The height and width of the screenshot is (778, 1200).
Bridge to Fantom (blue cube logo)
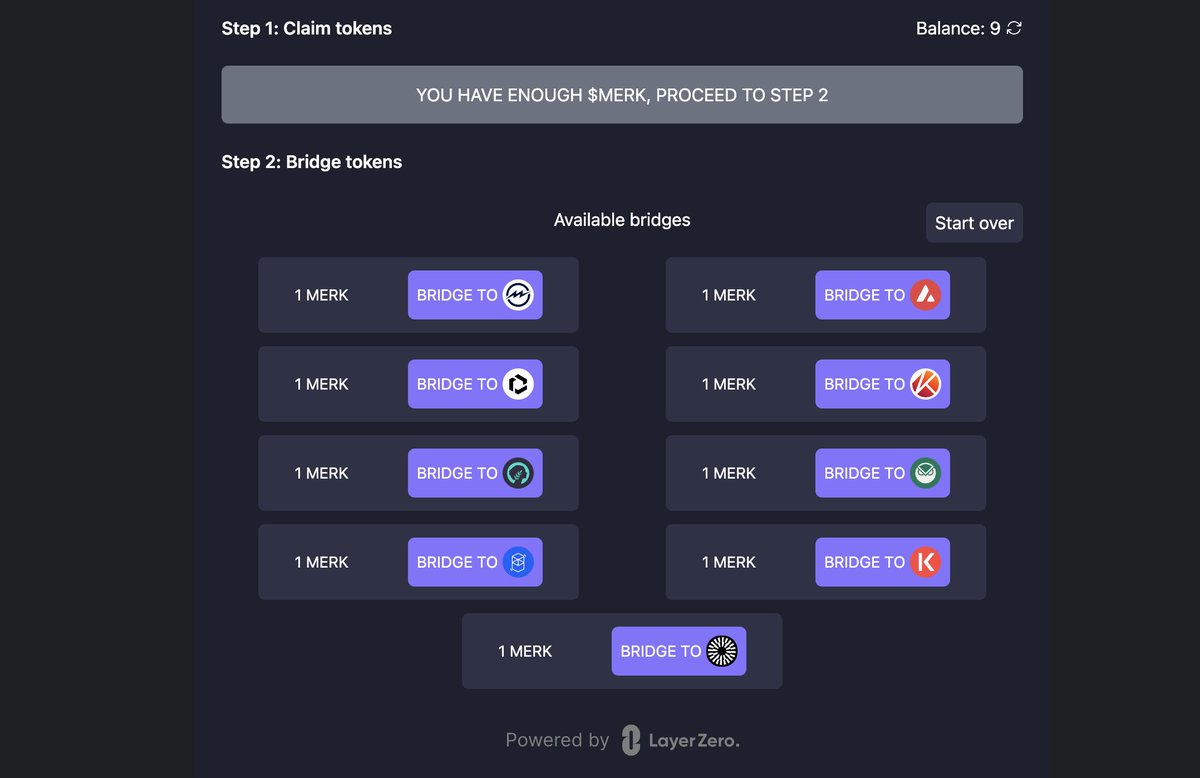pos(475,562)
